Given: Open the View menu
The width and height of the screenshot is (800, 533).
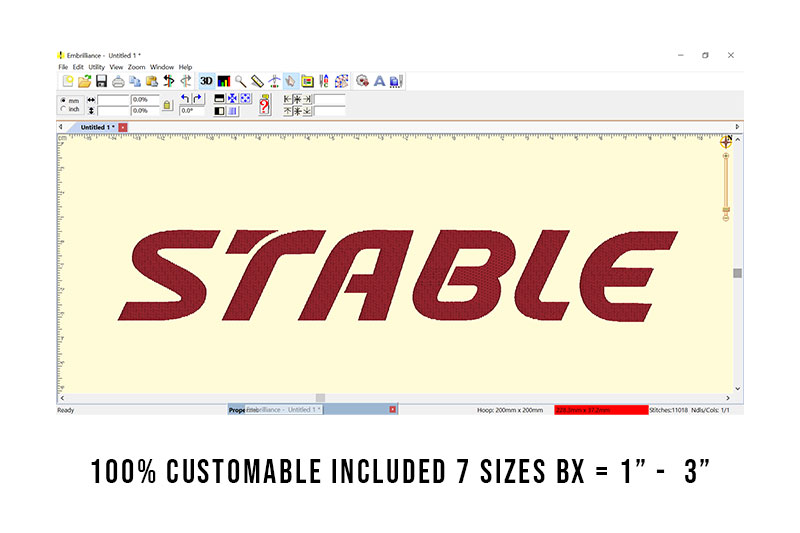Looking at the screenshot, I should [x=116, y=67].
